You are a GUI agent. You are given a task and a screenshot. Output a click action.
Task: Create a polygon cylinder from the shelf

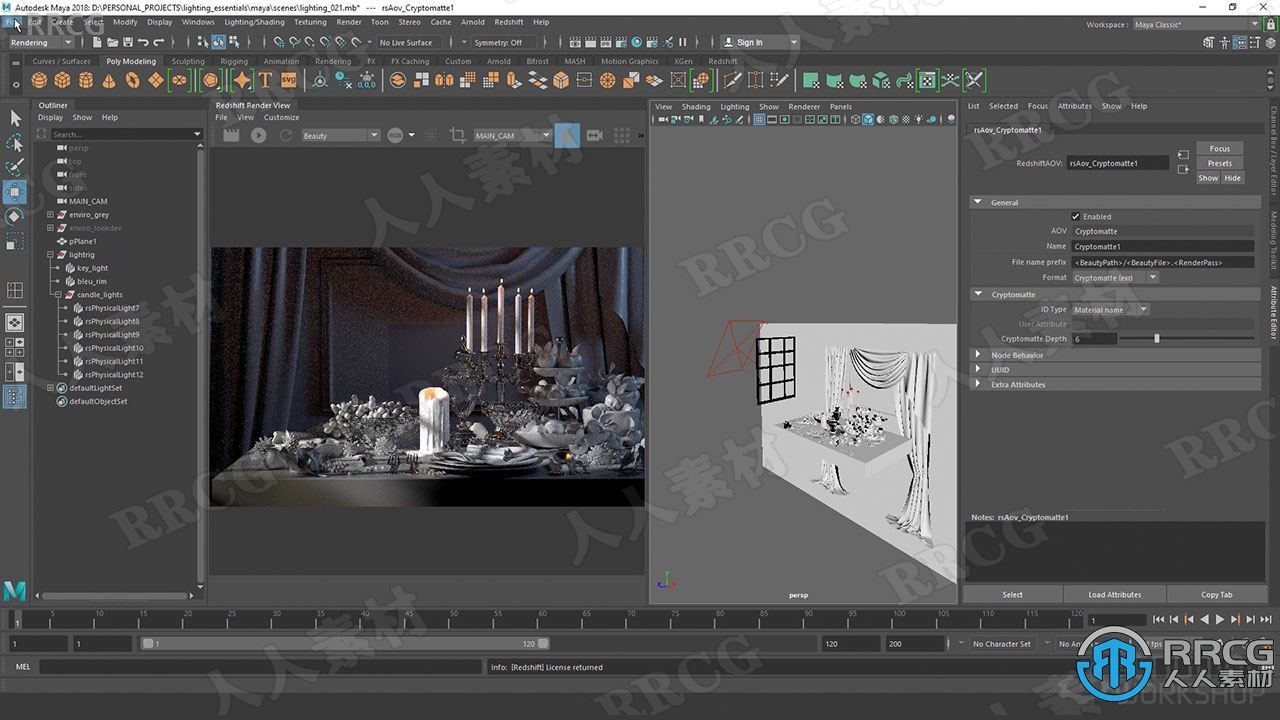point(86,81)
